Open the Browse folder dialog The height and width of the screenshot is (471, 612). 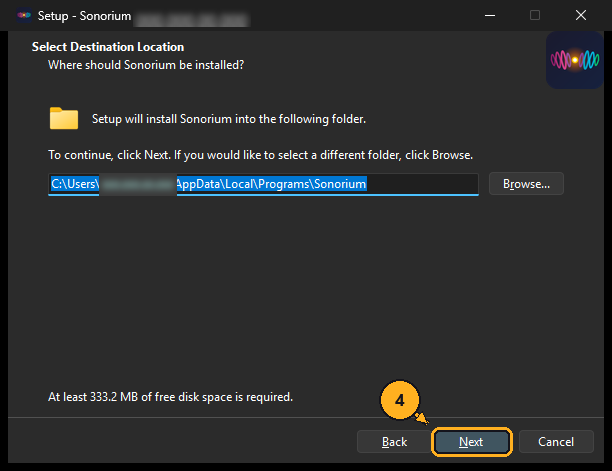[526, 184]
